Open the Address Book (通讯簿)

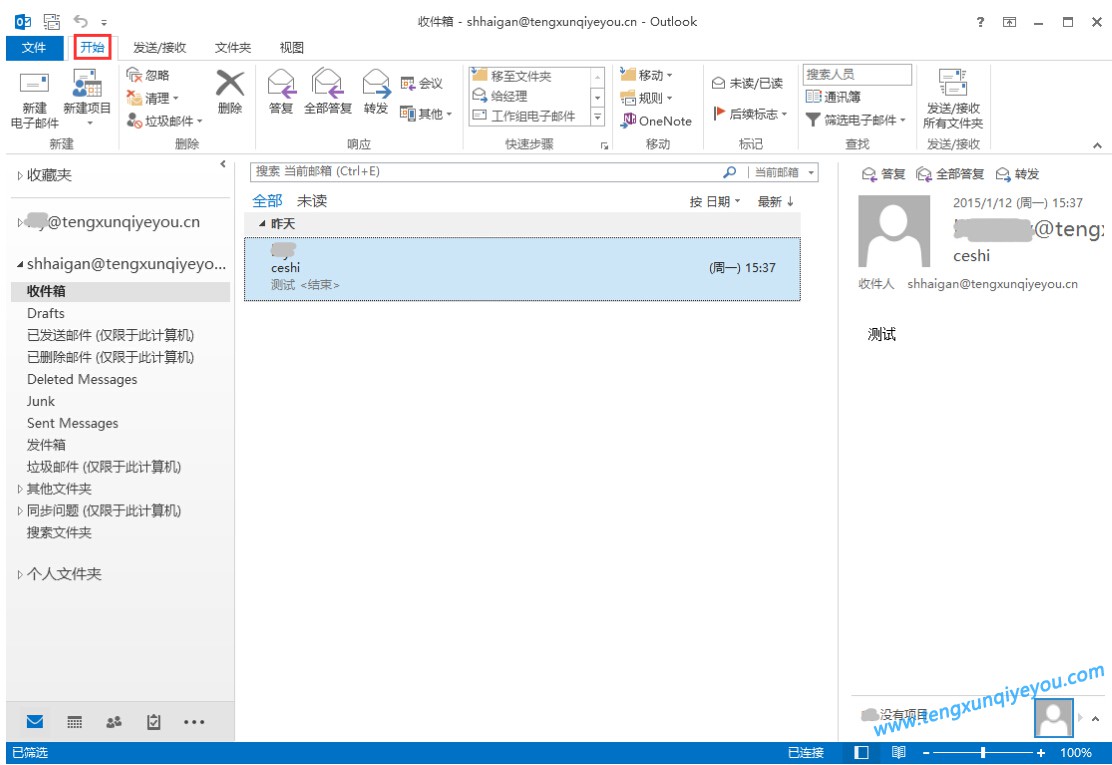point(833,96)
